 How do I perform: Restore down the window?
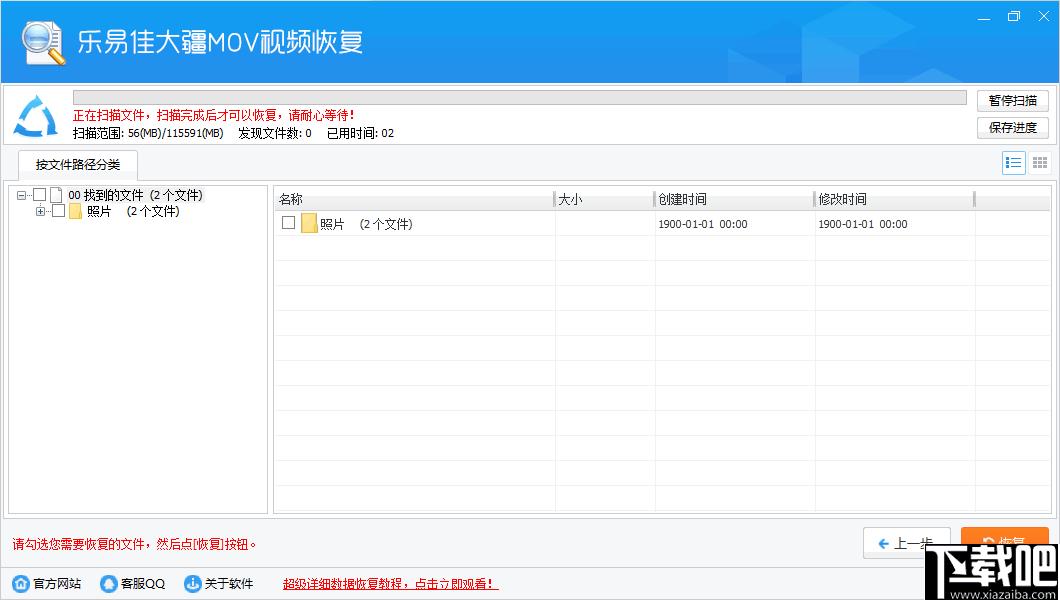click(1013, 17)
